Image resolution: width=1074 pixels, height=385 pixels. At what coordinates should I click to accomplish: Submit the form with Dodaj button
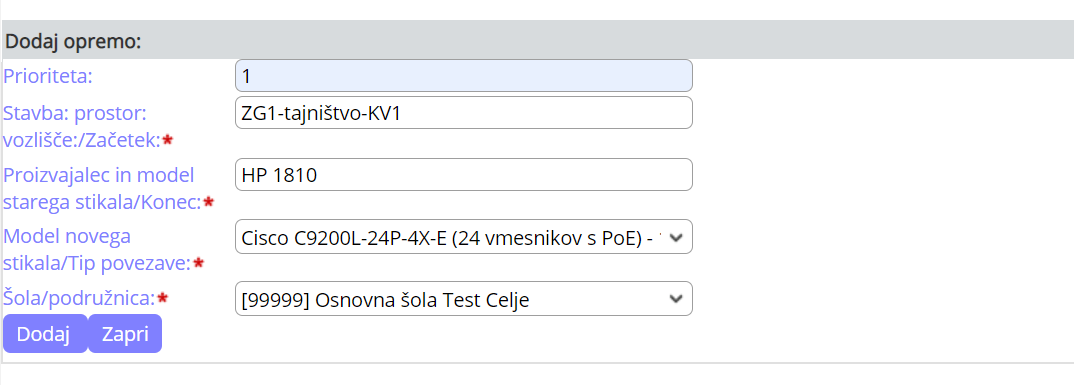(45, 334)
